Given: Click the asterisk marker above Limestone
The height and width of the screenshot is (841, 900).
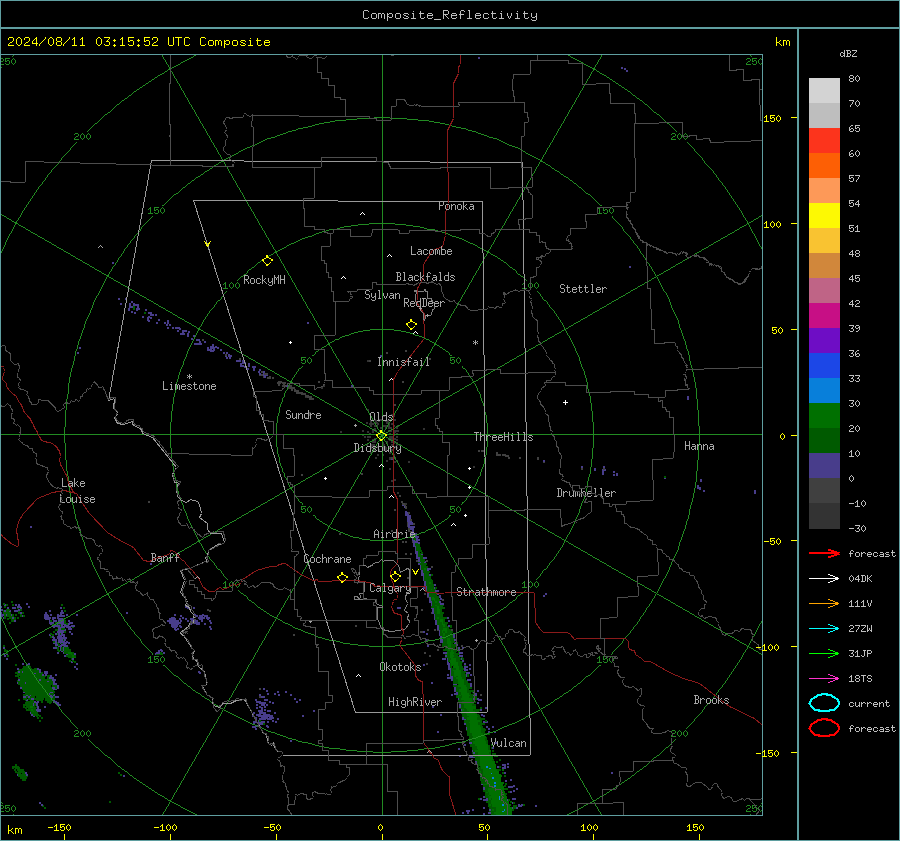Looking at the screenshot, I should point(189,377).
